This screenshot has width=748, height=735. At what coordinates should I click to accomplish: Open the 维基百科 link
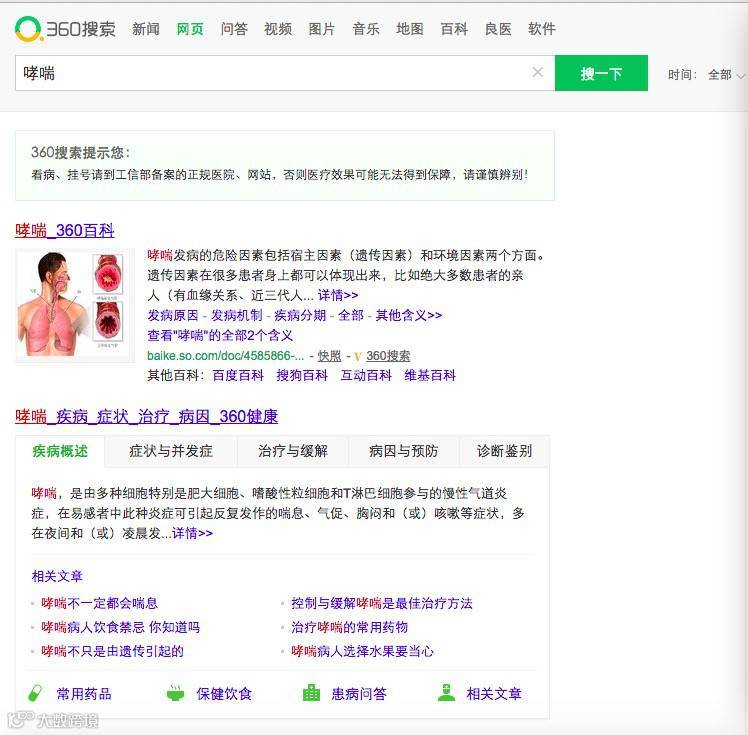click(430, 375)
